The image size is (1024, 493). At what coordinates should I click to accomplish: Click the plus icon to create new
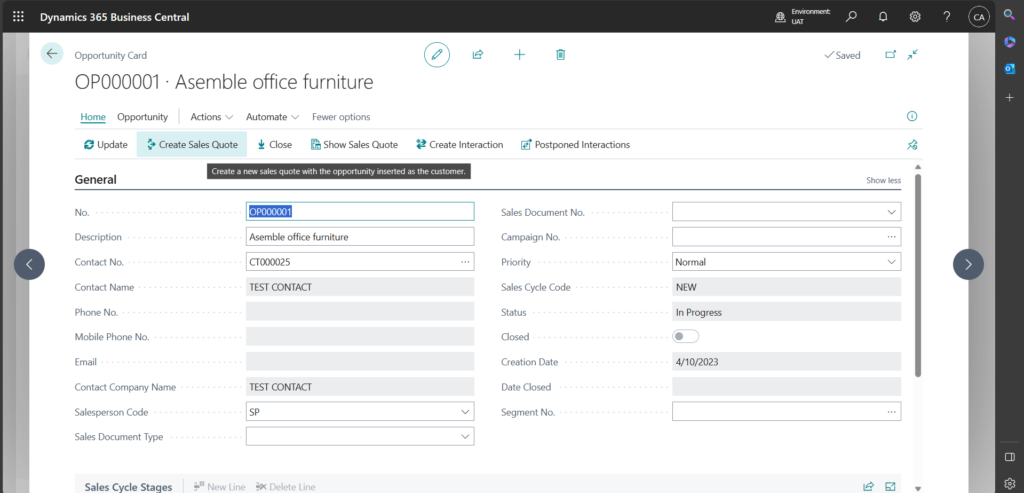pos(519,55)
